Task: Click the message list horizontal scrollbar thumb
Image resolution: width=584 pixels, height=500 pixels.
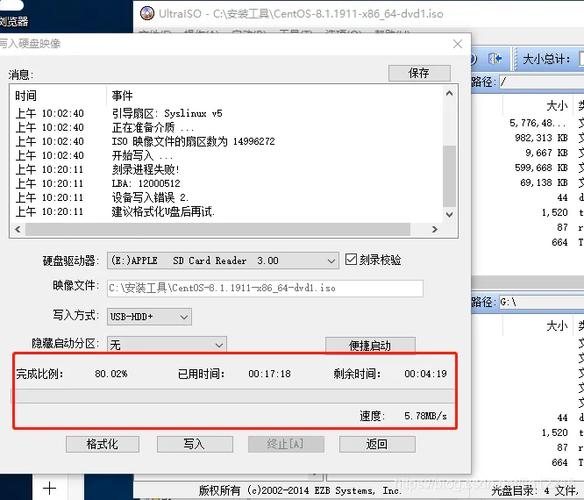Action: click(x=218, y=229)
